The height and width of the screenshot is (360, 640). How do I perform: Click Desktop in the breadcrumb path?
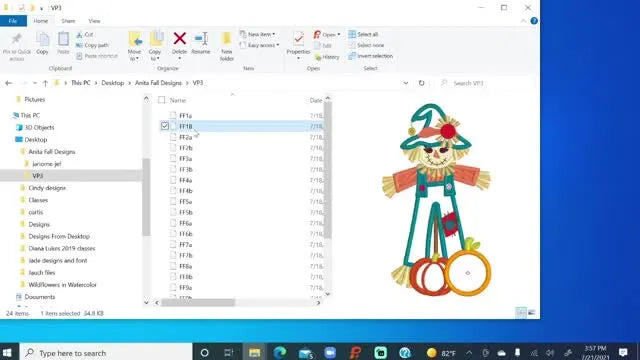113,83
